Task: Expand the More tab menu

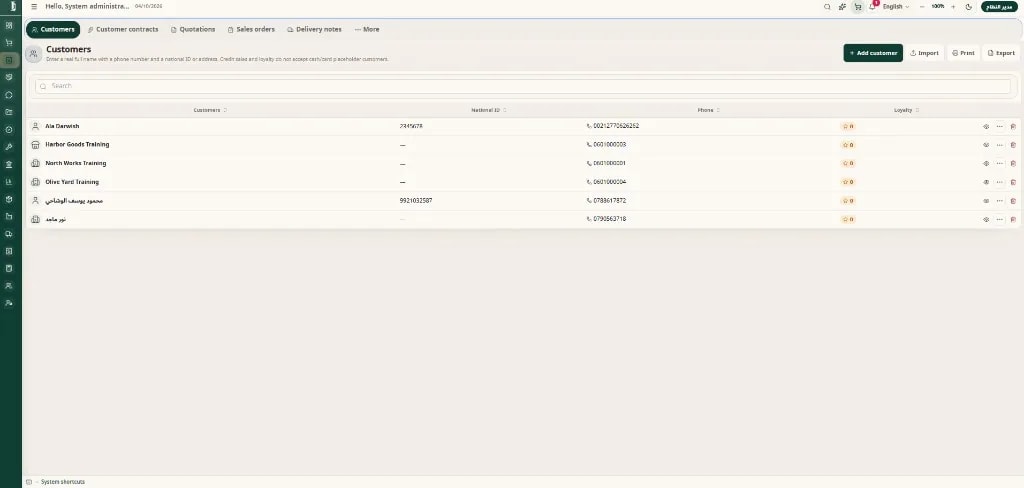Action: coord(367,29)
